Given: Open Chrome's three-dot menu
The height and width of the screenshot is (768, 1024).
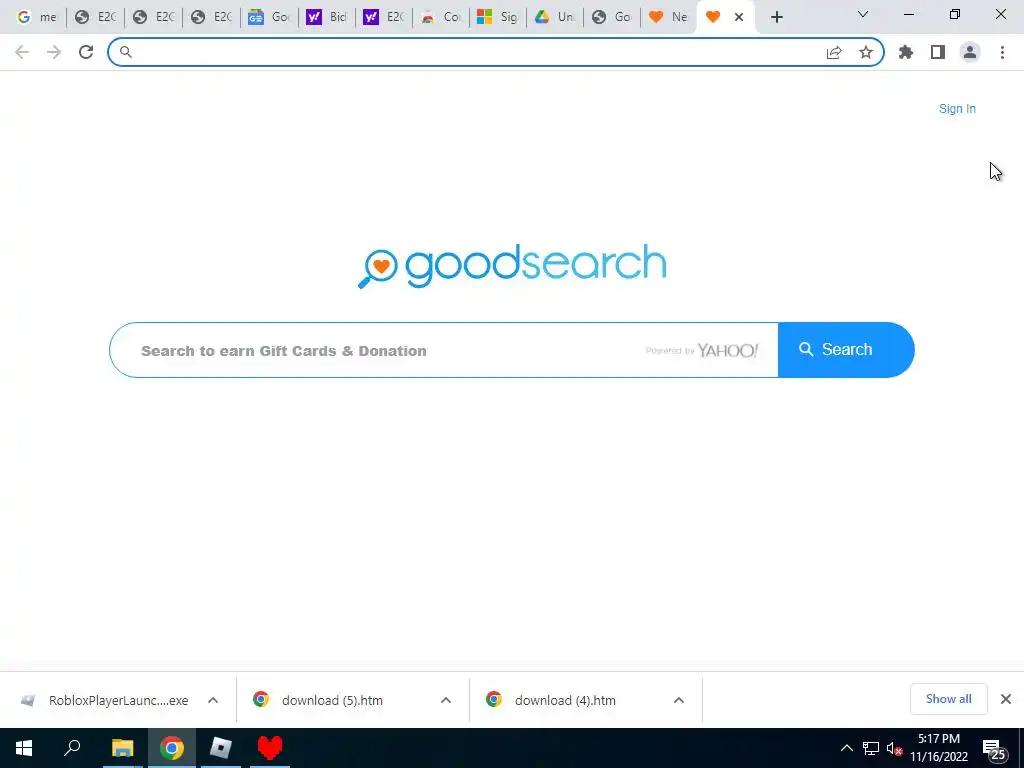Looking at the screenshot, I should (1002, 52).
